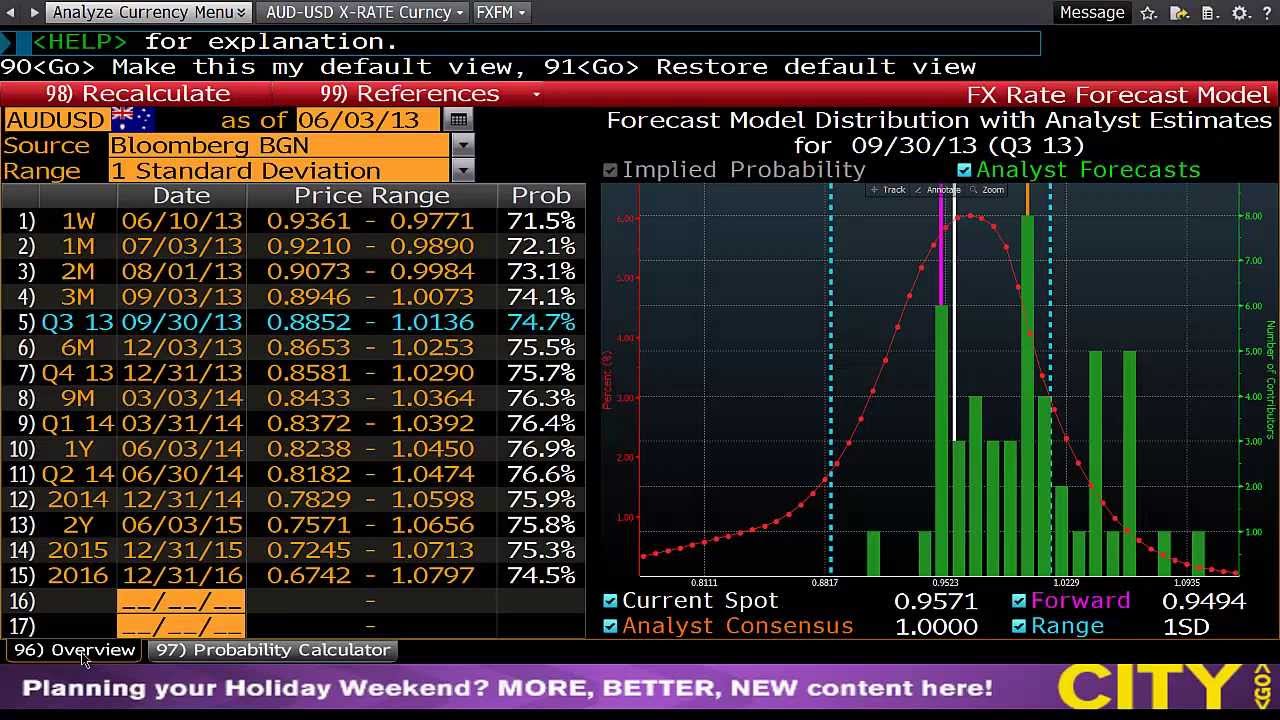Expand the Analyze Currency Menu dropdown

pos(150,12)
